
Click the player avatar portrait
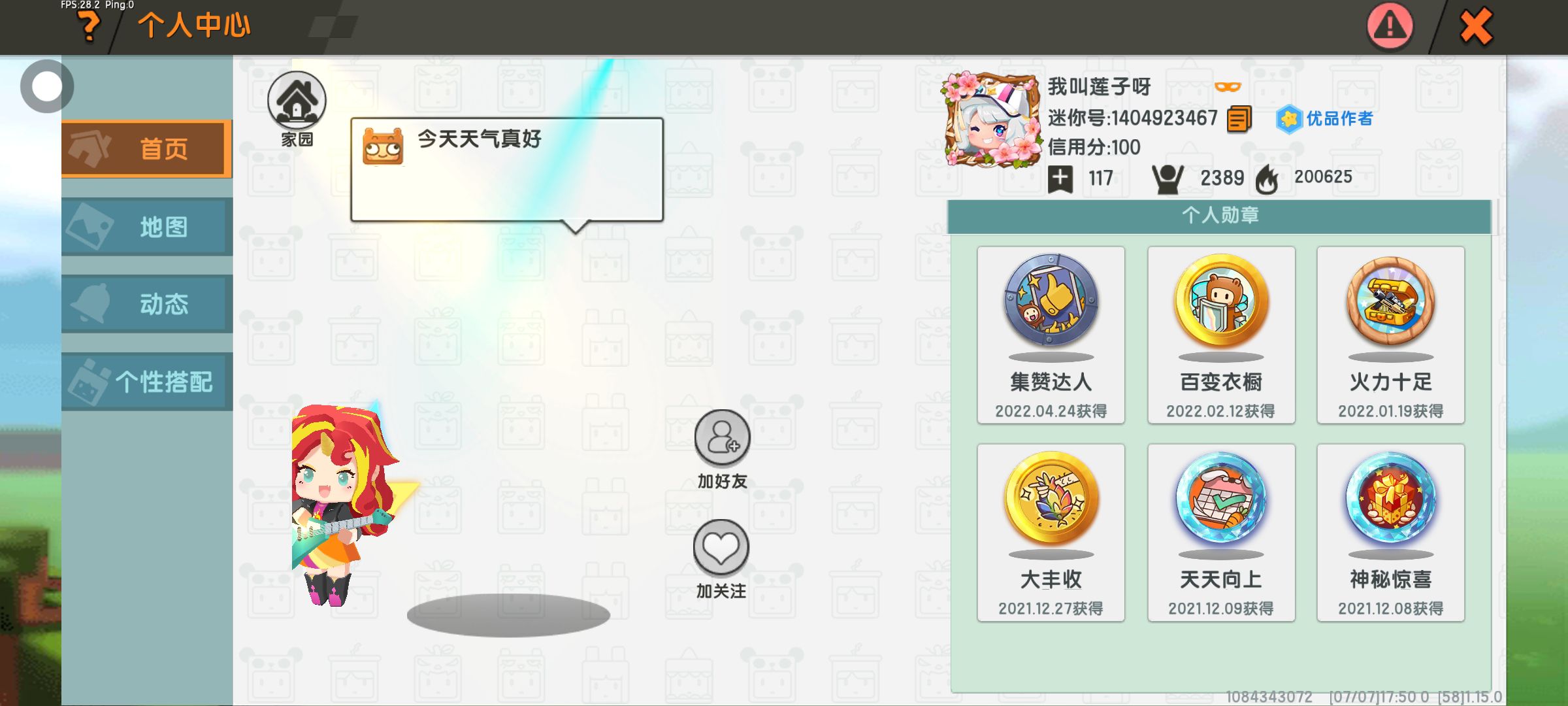click(991, 120)
